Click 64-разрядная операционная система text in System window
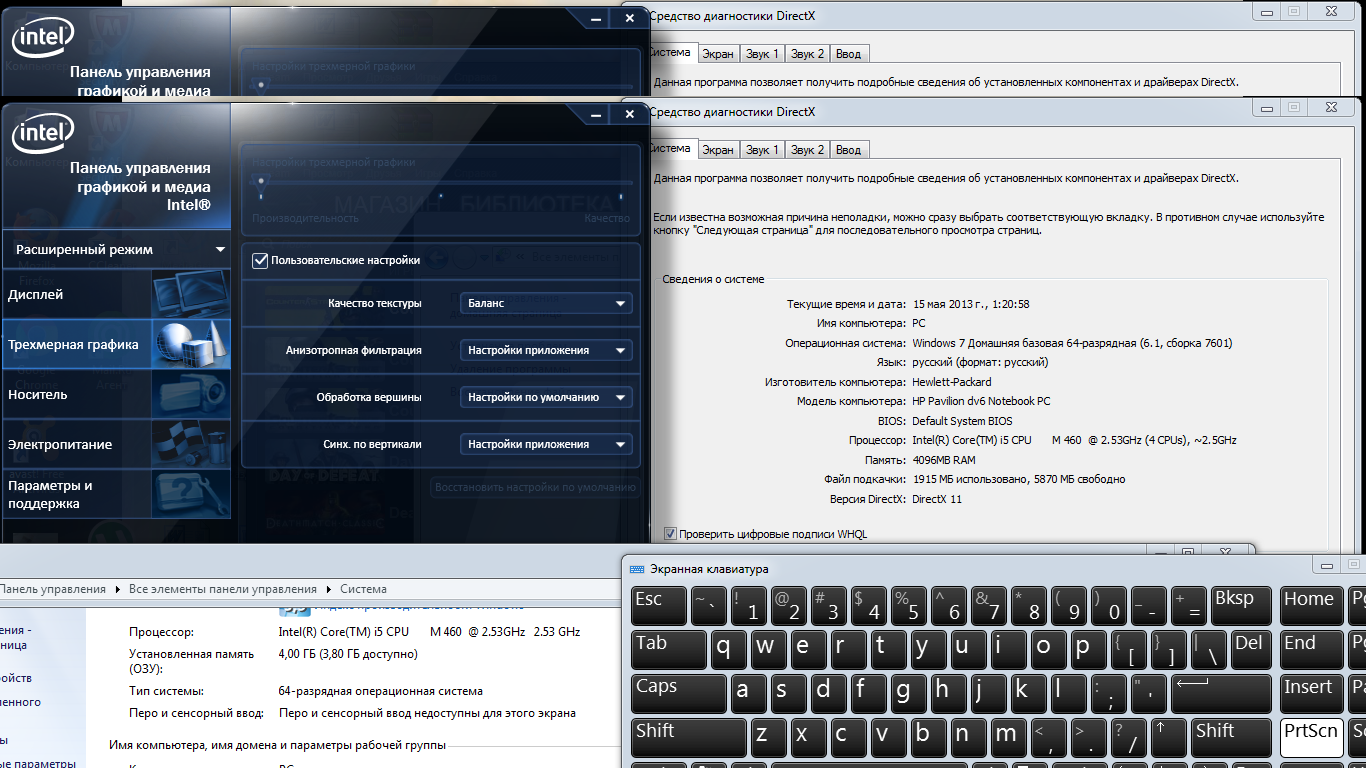This screenshot has width=1366, height=768. (x=380, y=691)
